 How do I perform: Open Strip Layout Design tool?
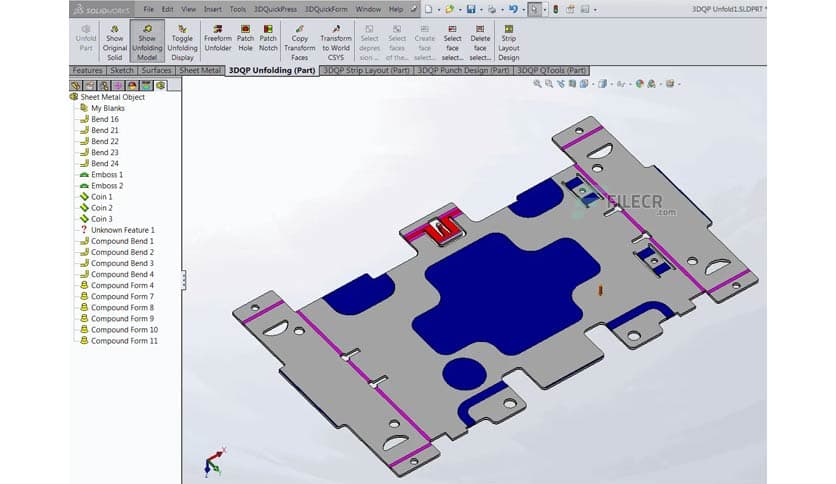[509, 42]
